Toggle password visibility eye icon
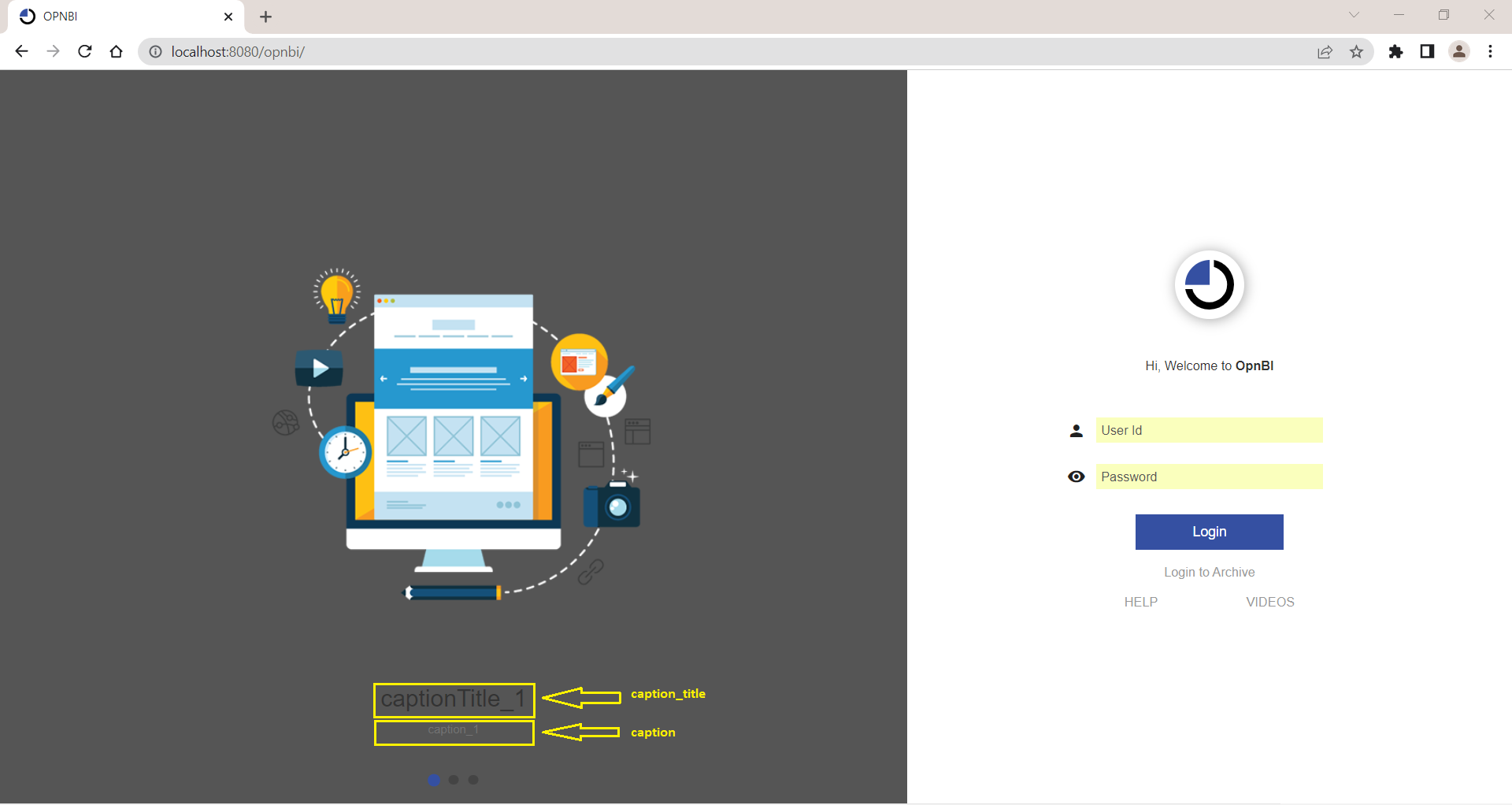The width and height of the screenshot is (1512, 805). 1077,477
